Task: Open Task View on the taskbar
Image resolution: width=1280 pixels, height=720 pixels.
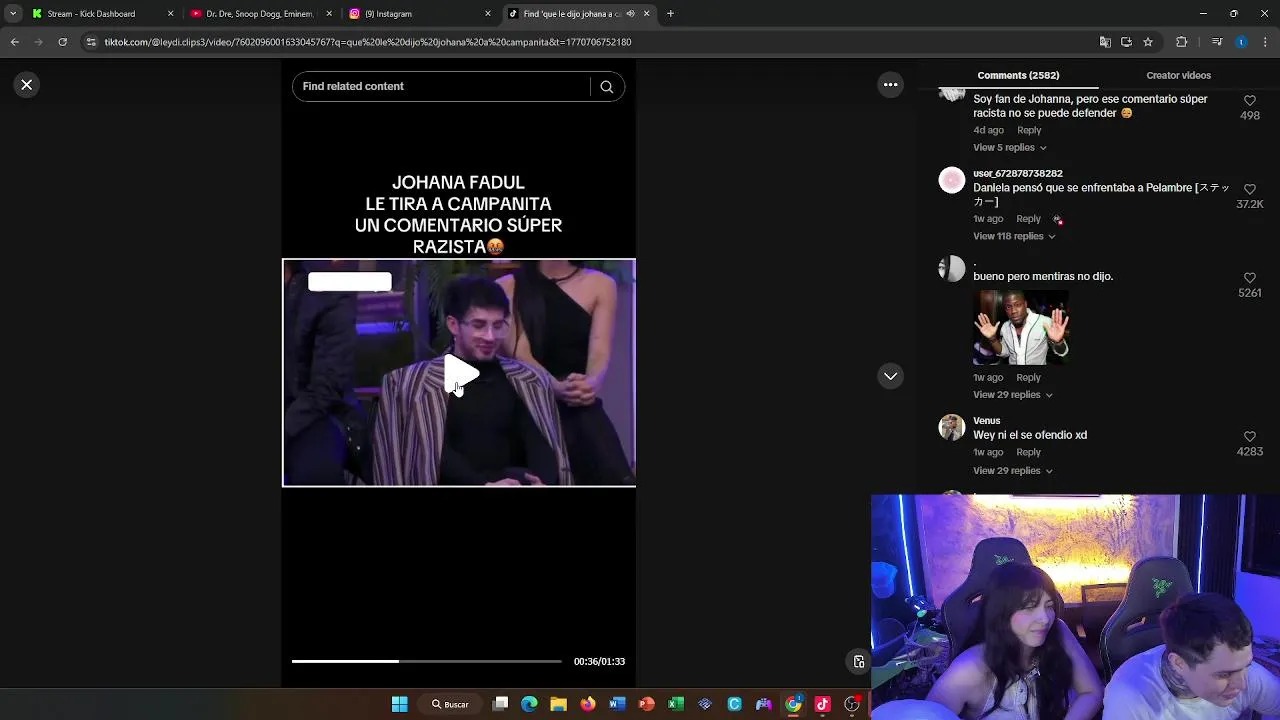Action: tap(501, 704)
